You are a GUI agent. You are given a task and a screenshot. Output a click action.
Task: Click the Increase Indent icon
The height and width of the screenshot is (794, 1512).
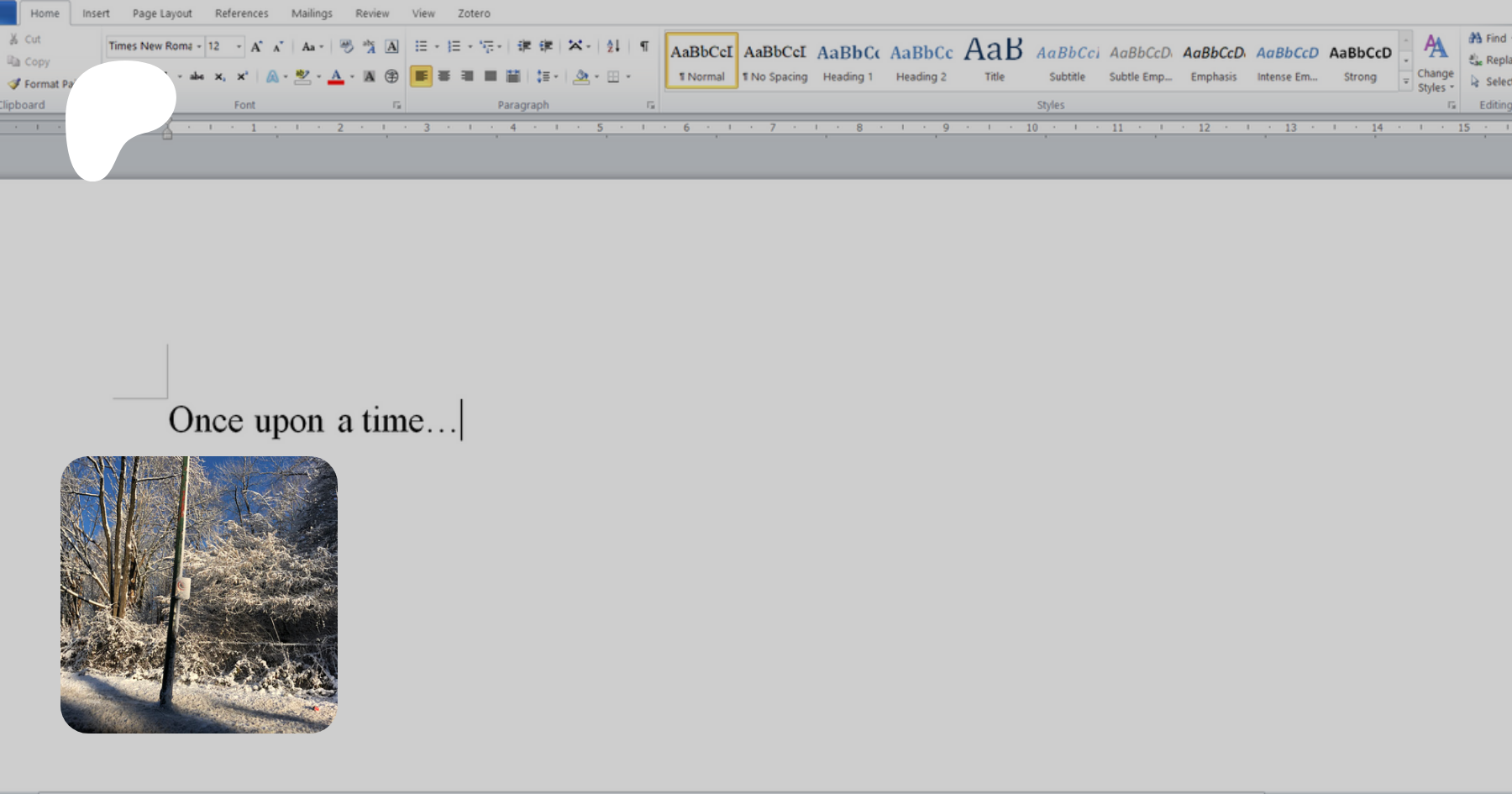tap(546, 47)
